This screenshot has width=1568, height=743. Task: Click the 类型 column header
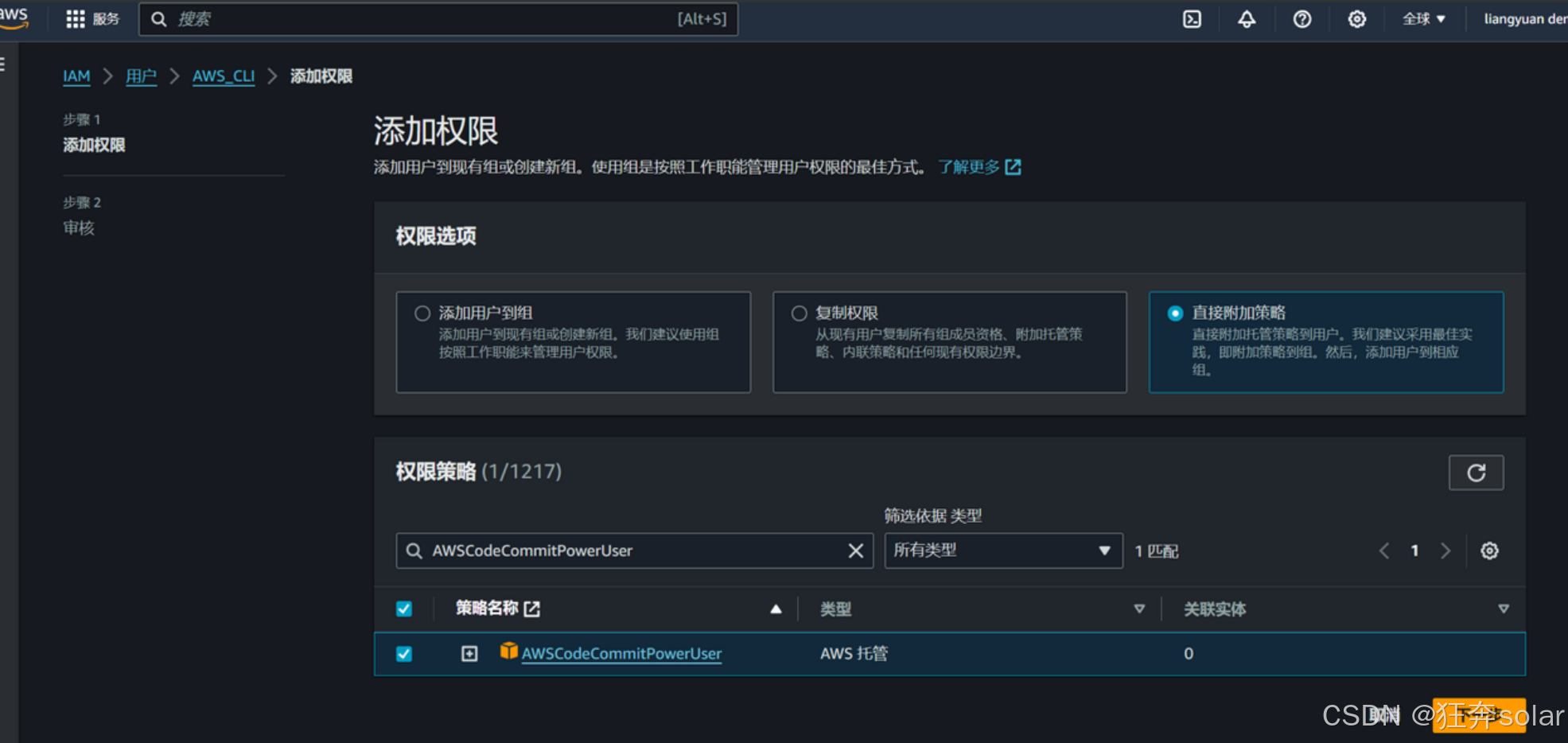click(835, 609)
